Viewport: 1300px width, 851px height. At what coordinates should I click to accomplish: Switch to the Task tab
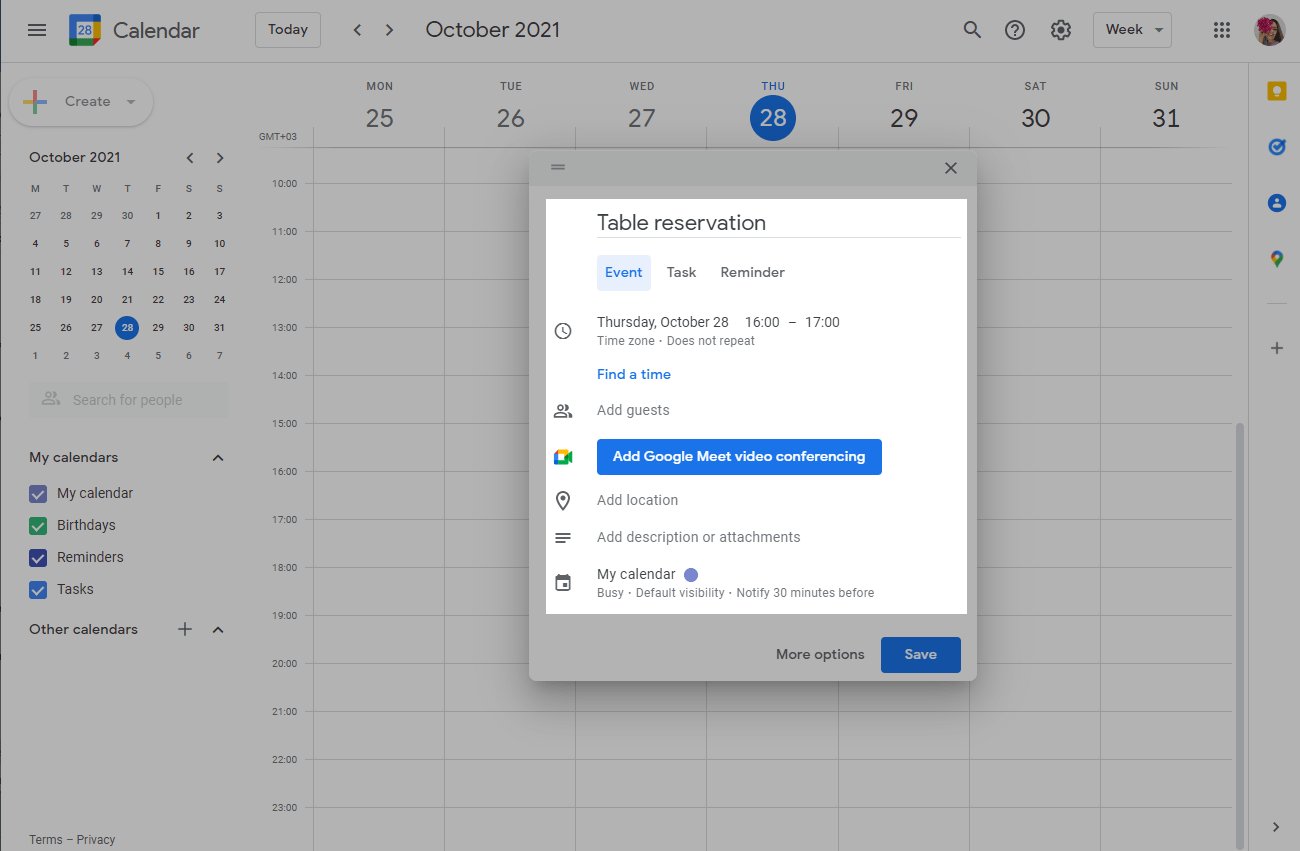pos(681,273)
